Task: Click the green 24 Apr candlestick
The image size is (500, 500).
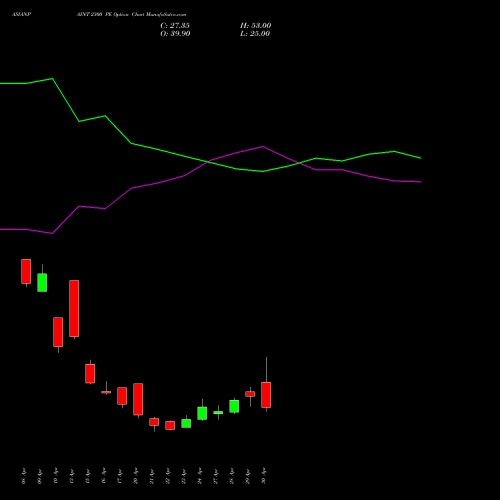Action: (202, 413)
